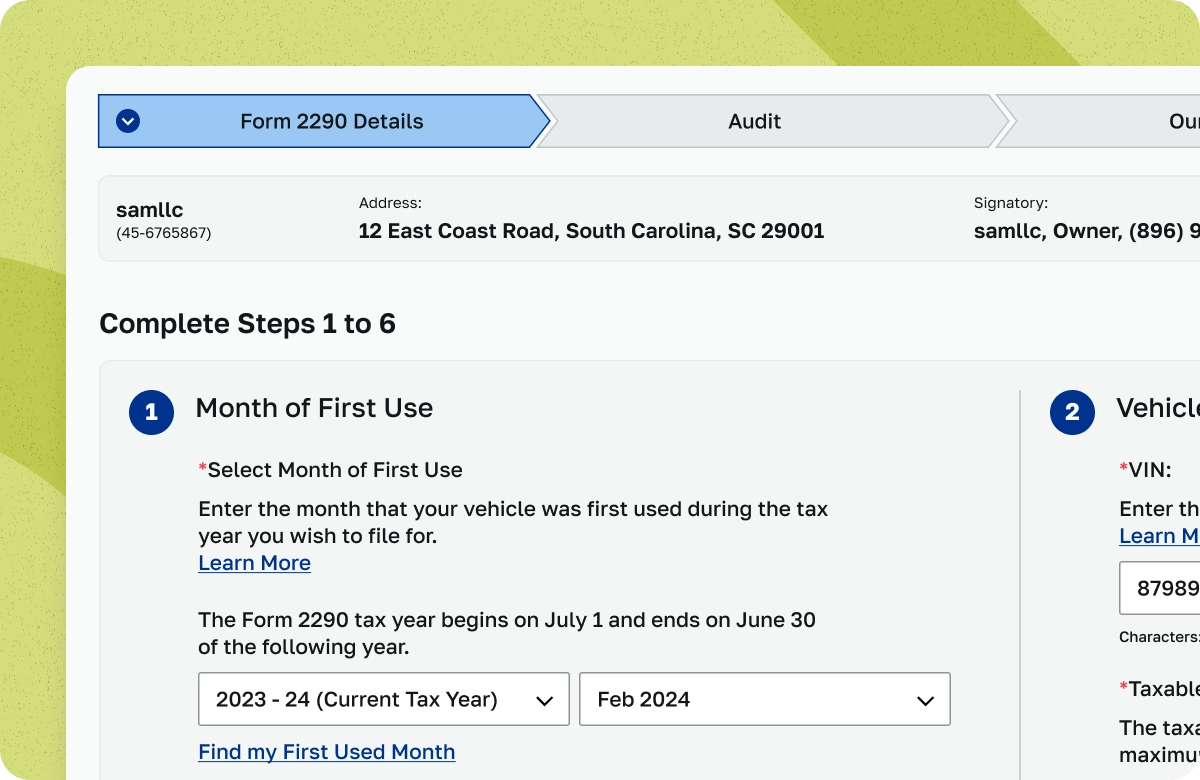Screen dimensions: 1200x780
Task: Click the VIN input field starting with 87989
Action: (1159, 588)
